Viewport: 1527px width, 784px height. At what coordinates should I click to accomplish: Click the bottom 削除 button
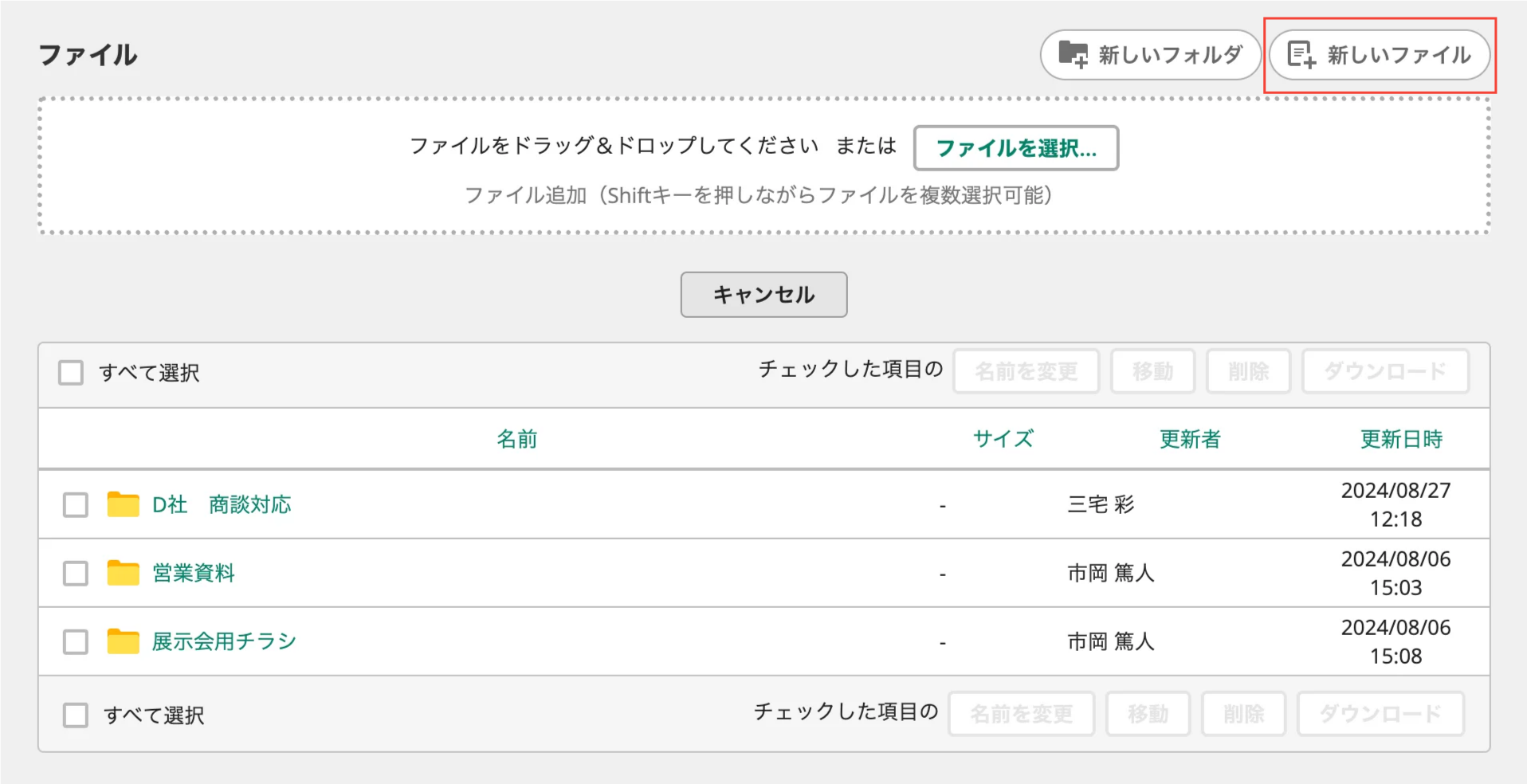[1244, 714]
